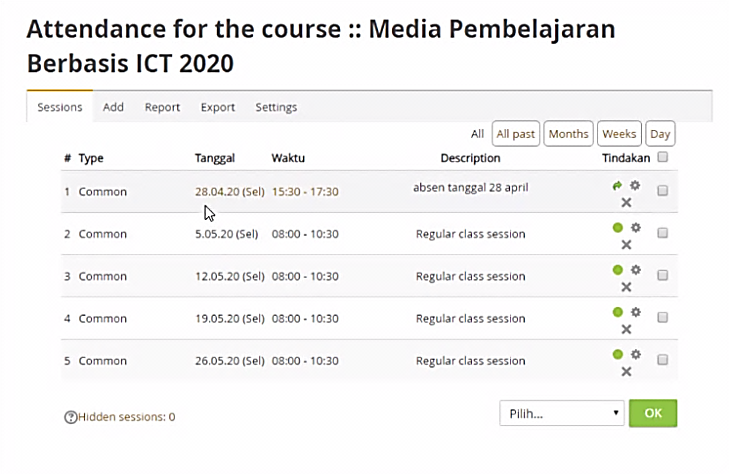729x474 pixels.
Task: Tick checkbox for session 5 on 26.05.20
Action: pyautogui.click(x=662, y=360)
